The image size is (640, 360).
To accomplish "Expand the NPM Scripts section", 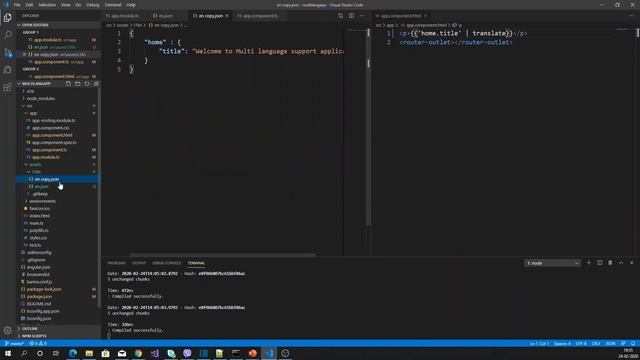I will [34, 336].
